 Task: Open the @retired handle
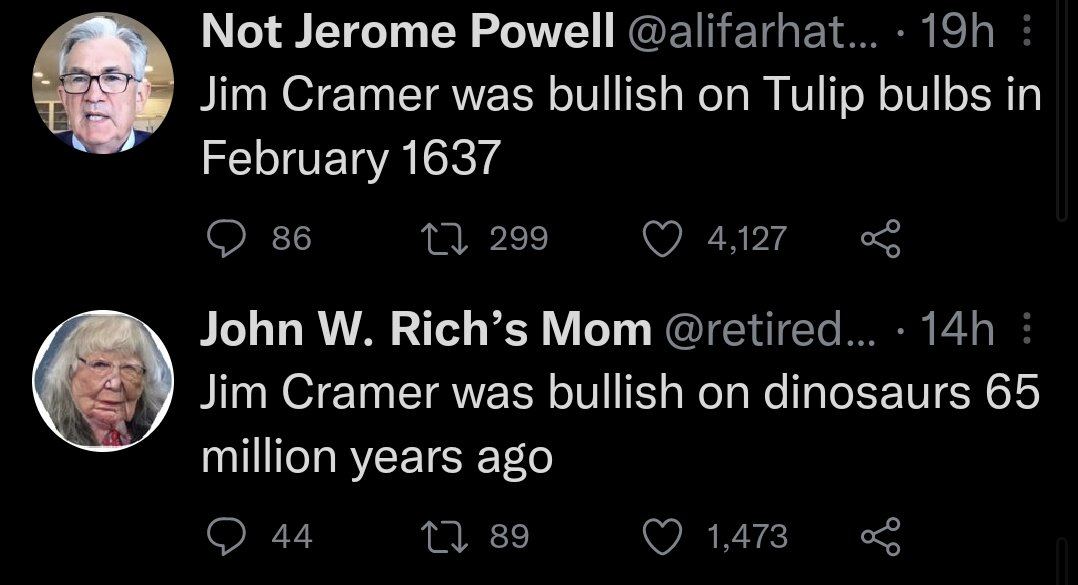click(x=771, y=329)
